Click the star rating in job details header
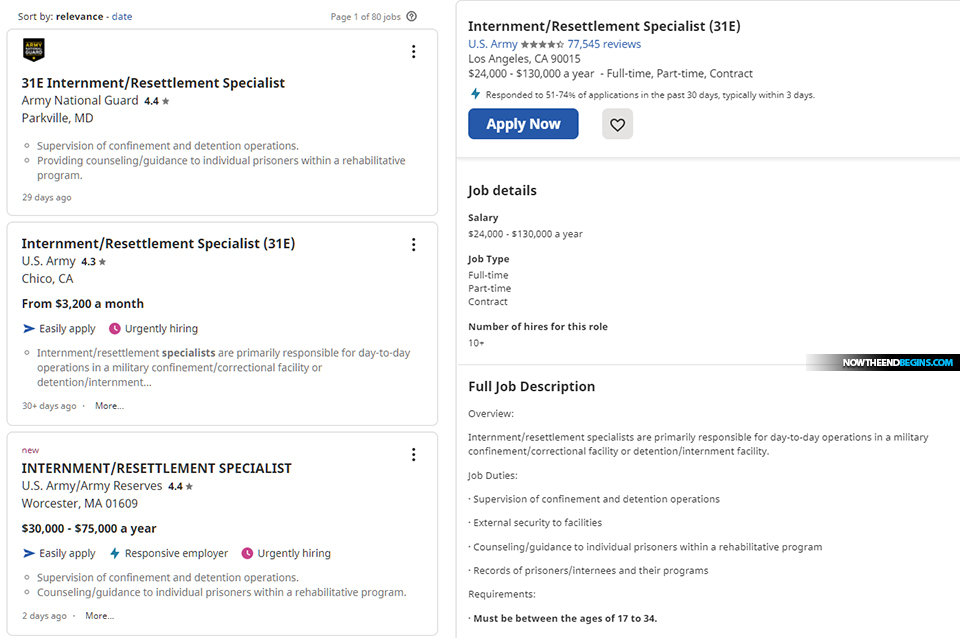 pyautogui.click(x=541, y=44)
